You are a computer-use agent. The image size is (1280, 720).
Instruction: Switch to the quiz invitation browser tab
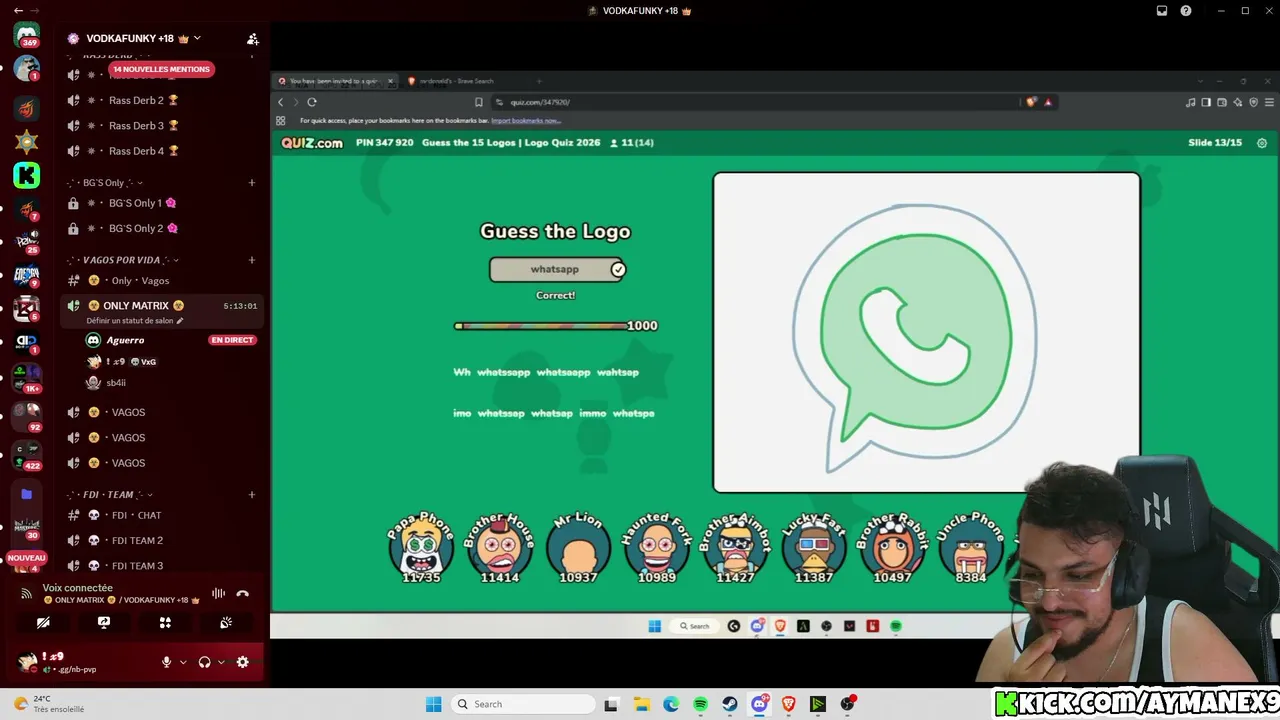point(335,81)
